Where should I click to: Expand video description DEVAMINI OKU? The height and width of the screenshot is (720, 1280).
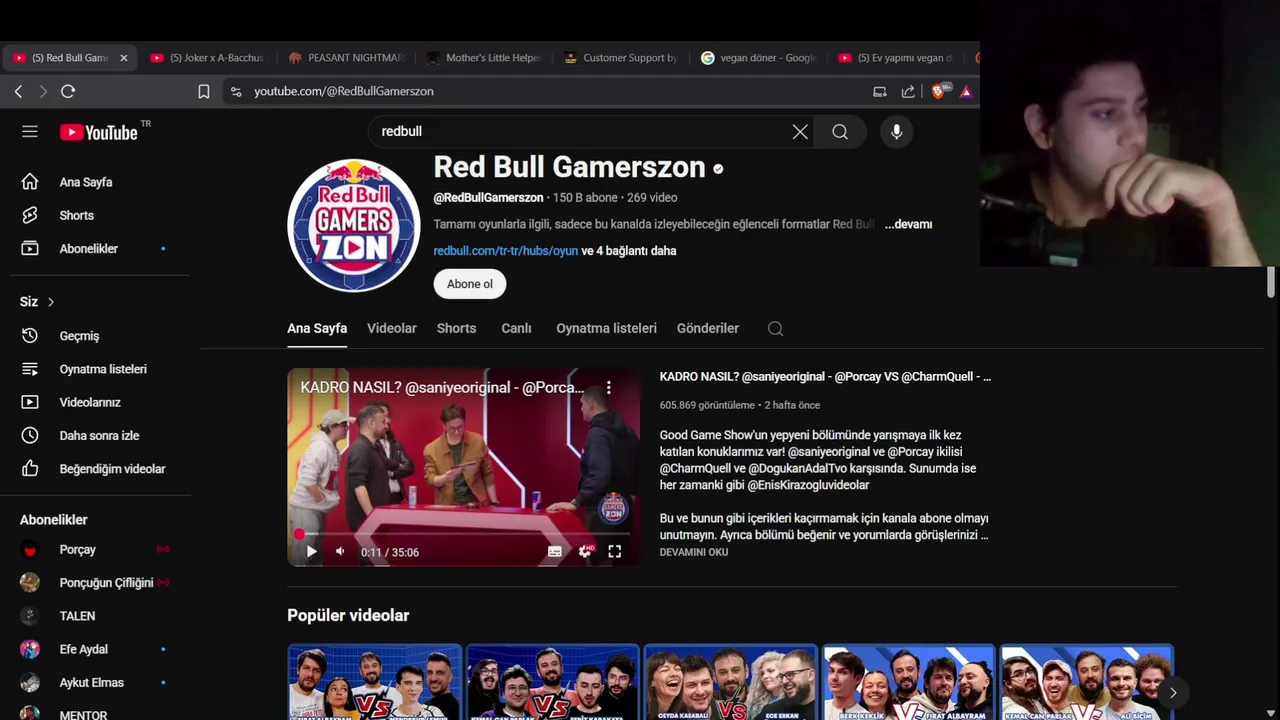pos(694,552)
